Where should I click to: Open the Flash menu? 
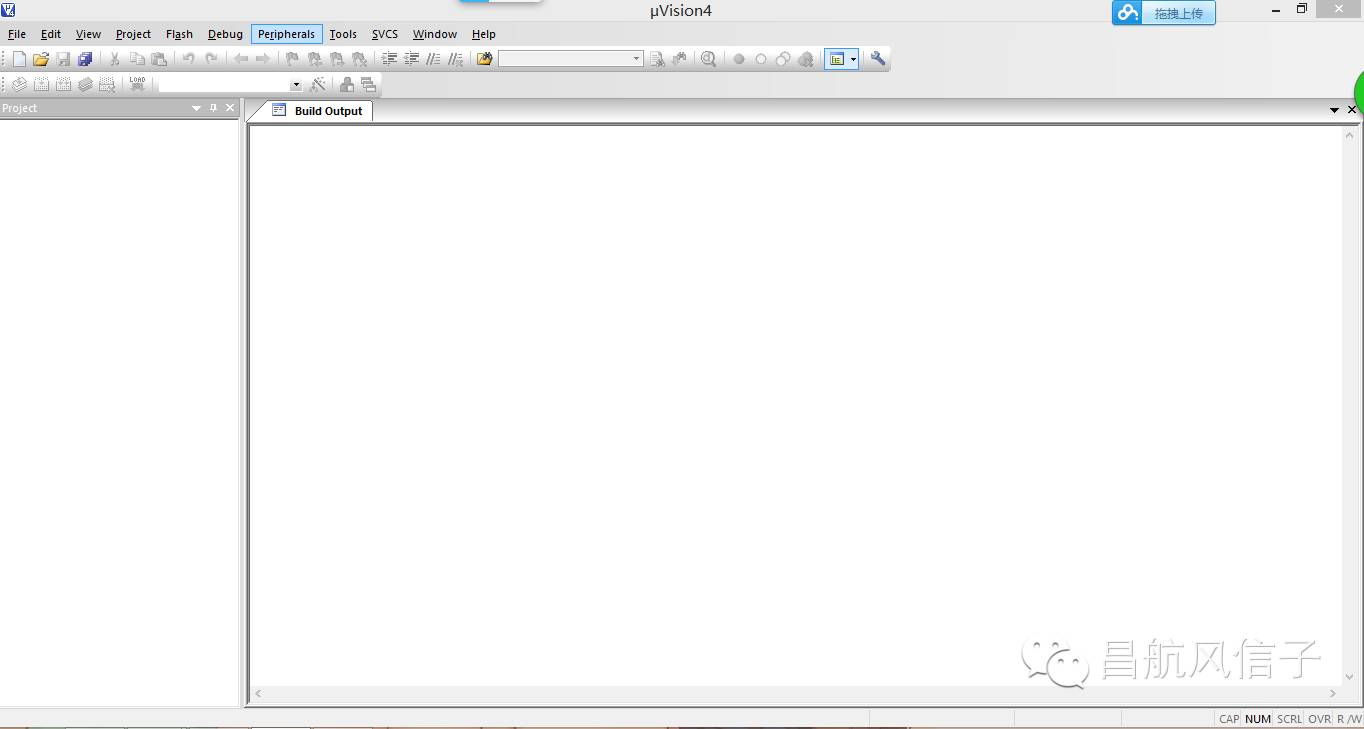pos(179,34)
